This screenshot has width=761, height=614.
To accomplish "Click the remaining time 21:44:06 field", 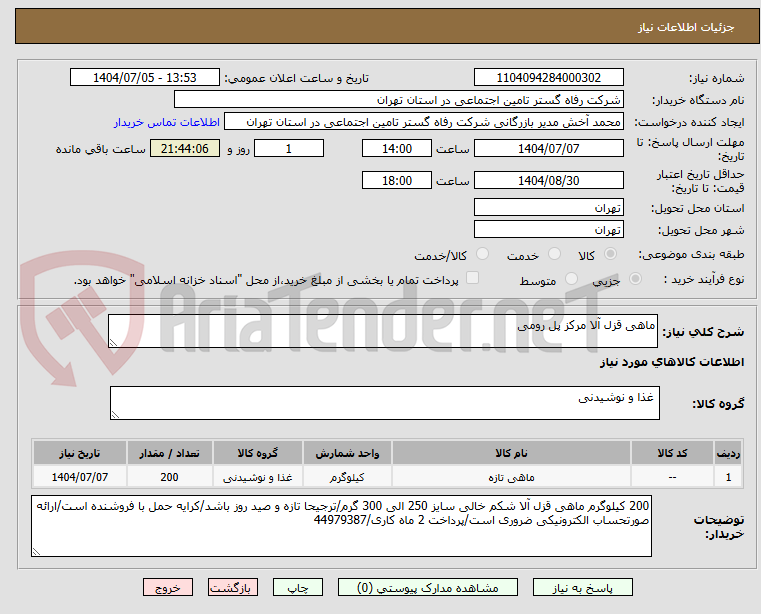I will (x=185, y=149).
